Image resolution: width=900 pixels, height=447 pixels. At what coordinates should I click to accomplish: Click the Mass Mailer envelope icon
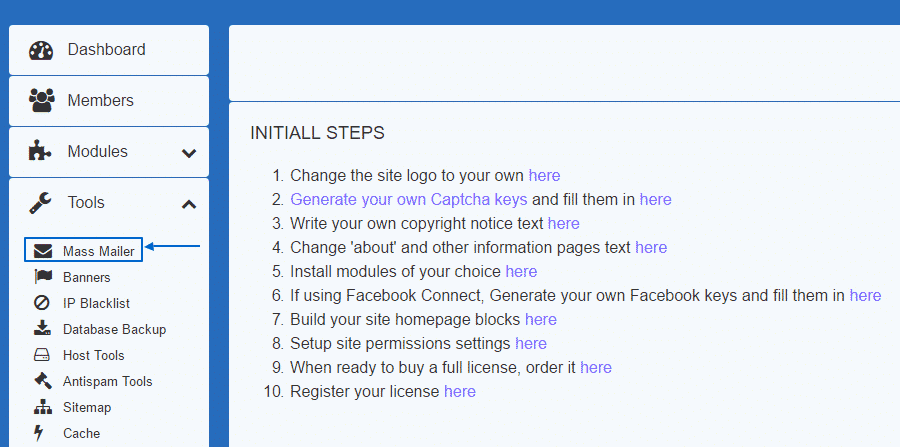point(43,251)
